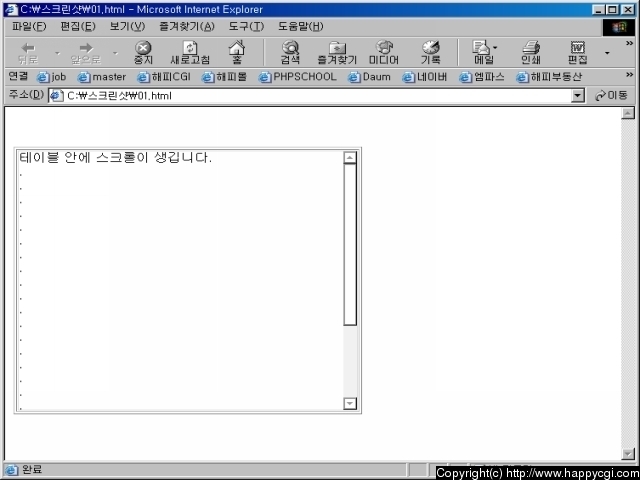The width and height of the screenshot is (640, 480).
Task: Maximize the Internet Explorer window
Action: [612, 9]
